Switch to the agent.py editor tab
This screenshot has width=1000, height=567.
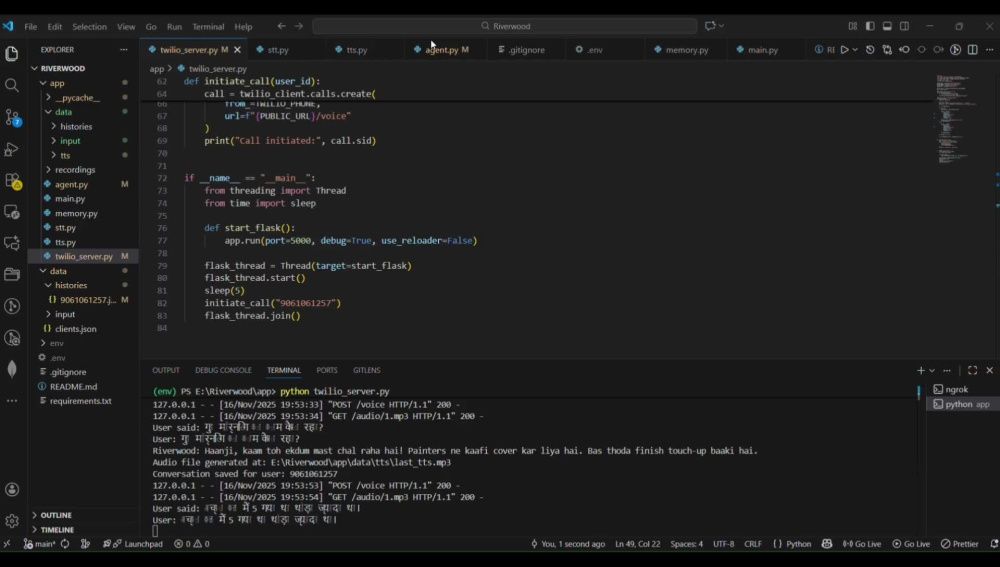(x=441, y=50)
